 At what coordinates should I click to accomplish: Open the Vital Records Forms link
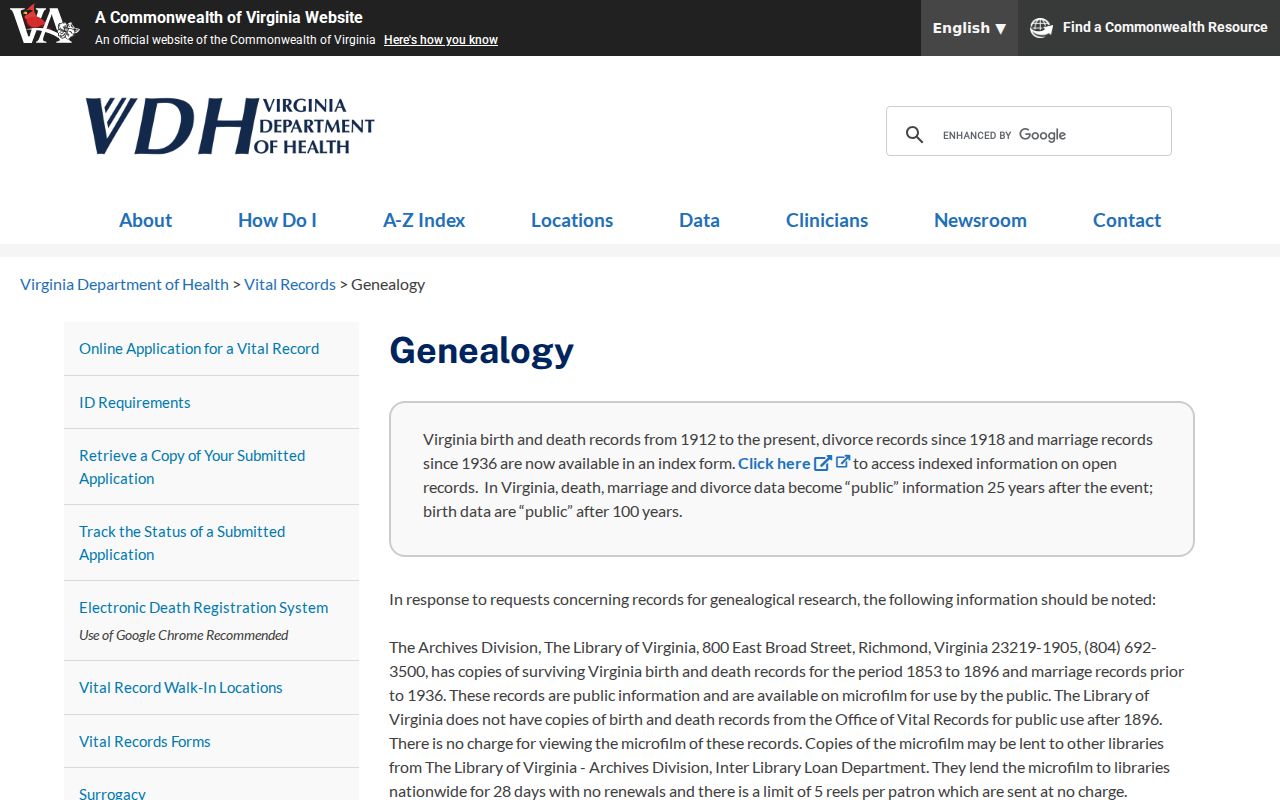145,741
